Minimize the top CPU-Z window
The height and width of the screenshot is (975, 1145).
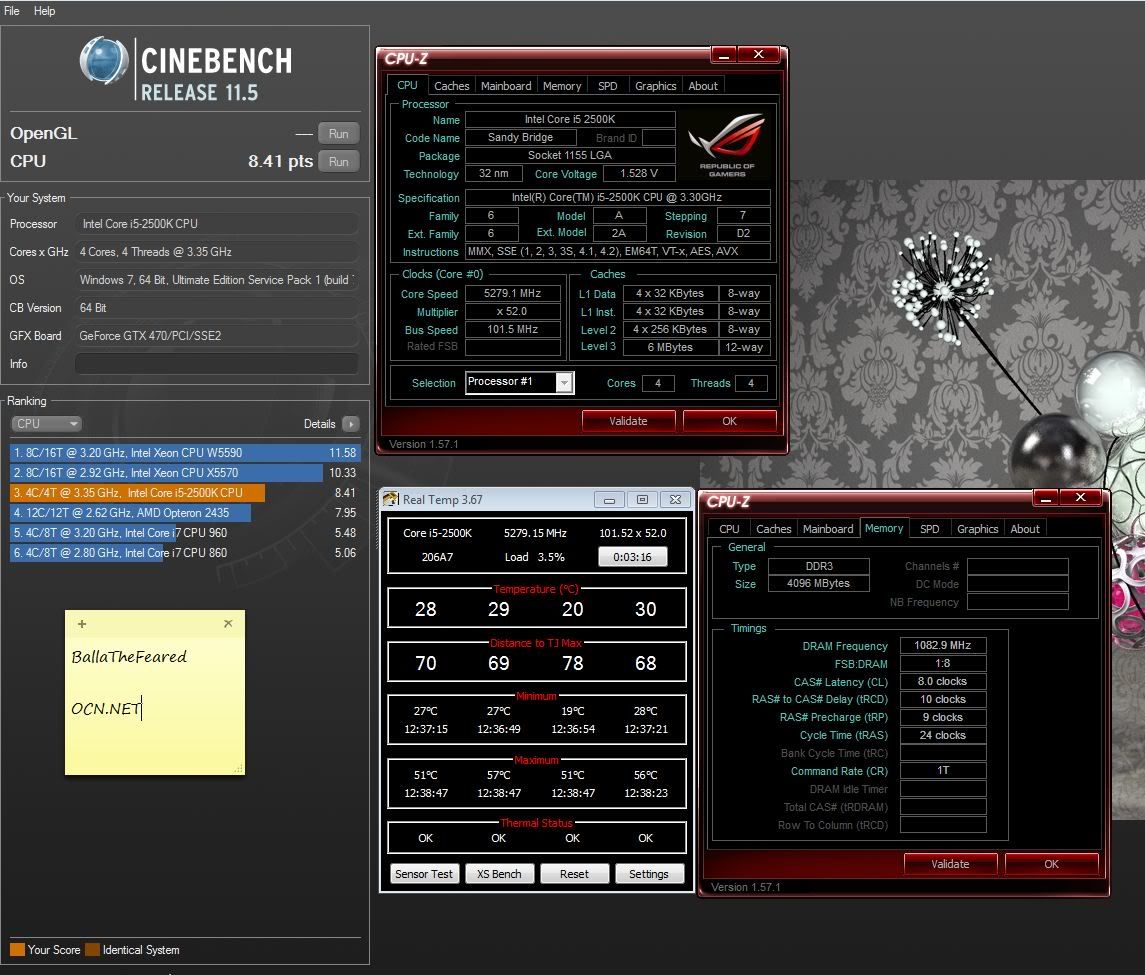pos(724,55)
